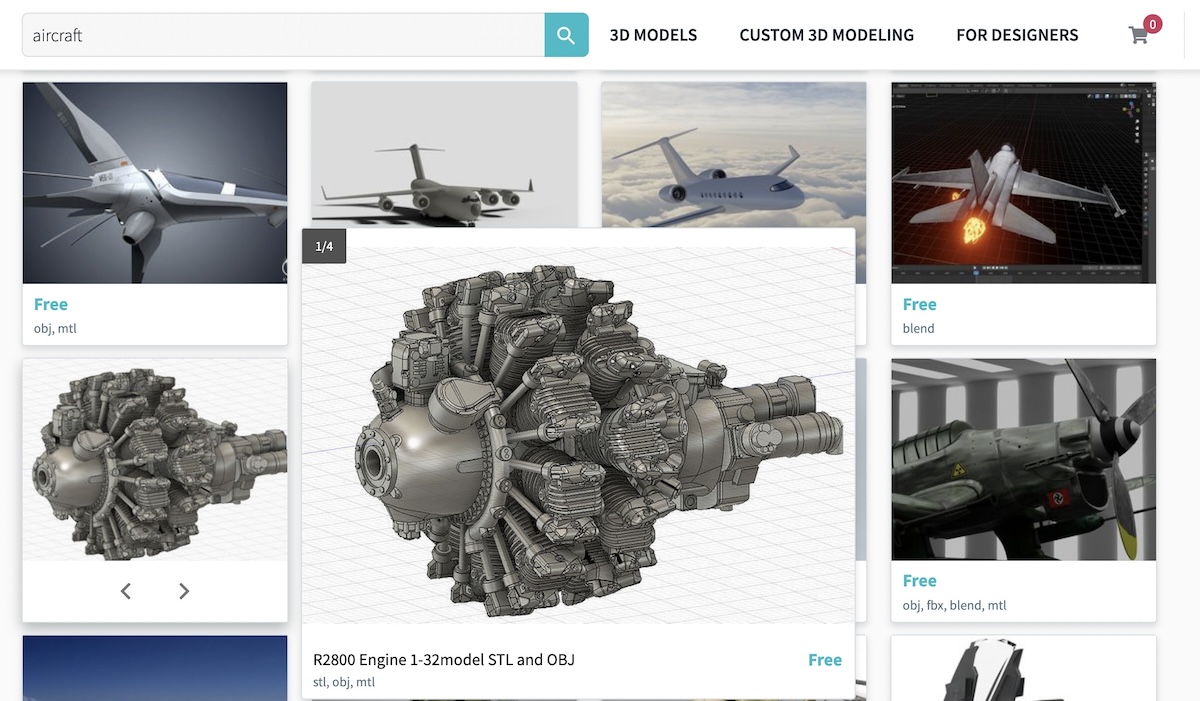The width and height of the screenshot is (1200, 701).
Task: Click the search magnifier button
Action: click(566, 35)
